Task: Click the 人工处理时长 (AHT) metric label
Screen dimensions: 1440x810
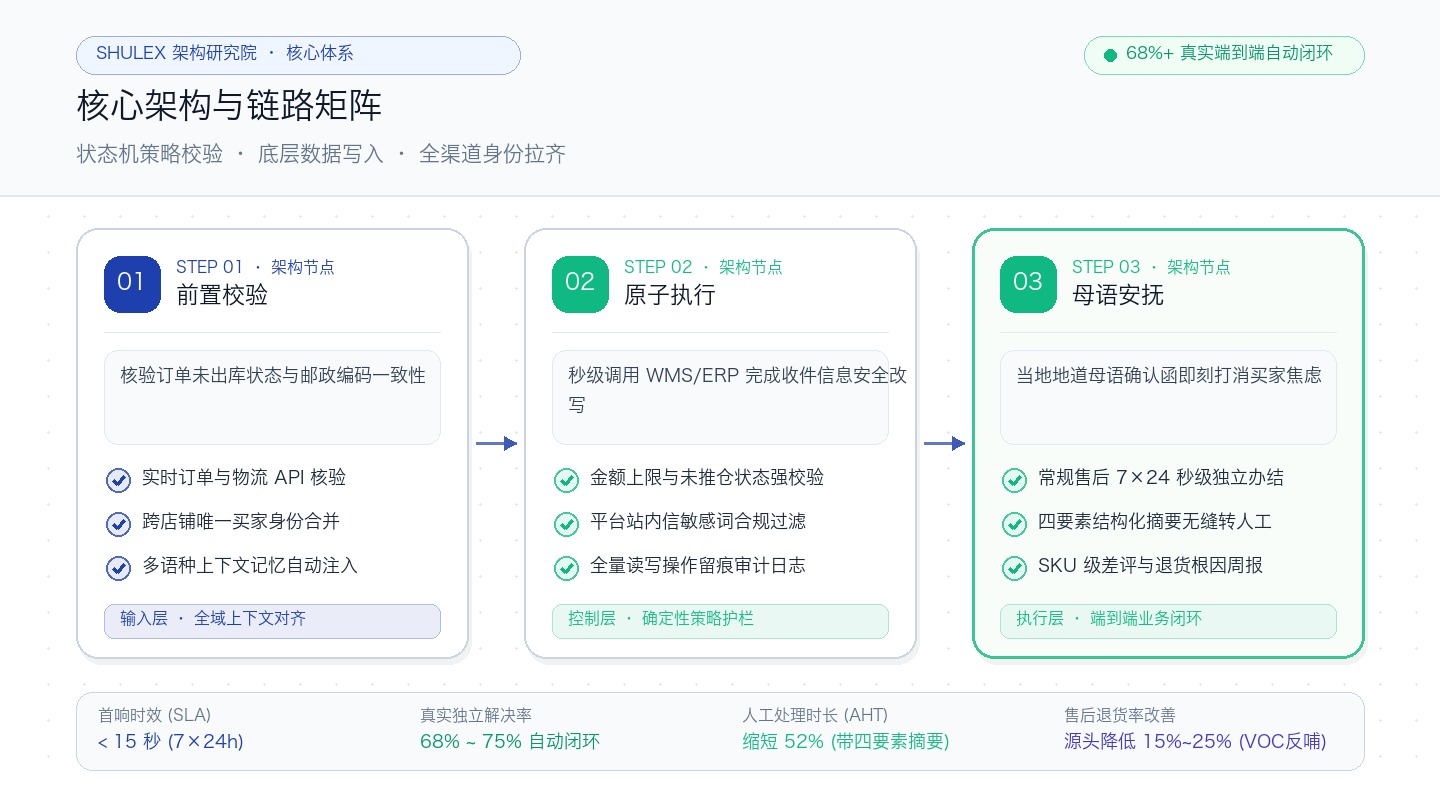Action: click(815, 715)
